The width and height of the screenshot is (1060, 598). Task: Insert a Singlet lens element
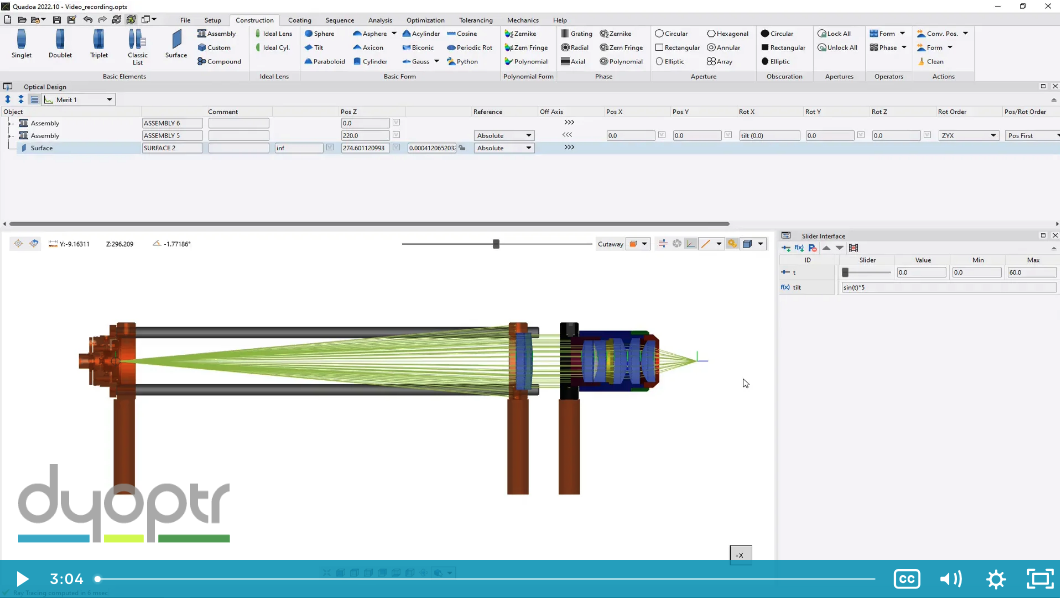pos(22,44)
